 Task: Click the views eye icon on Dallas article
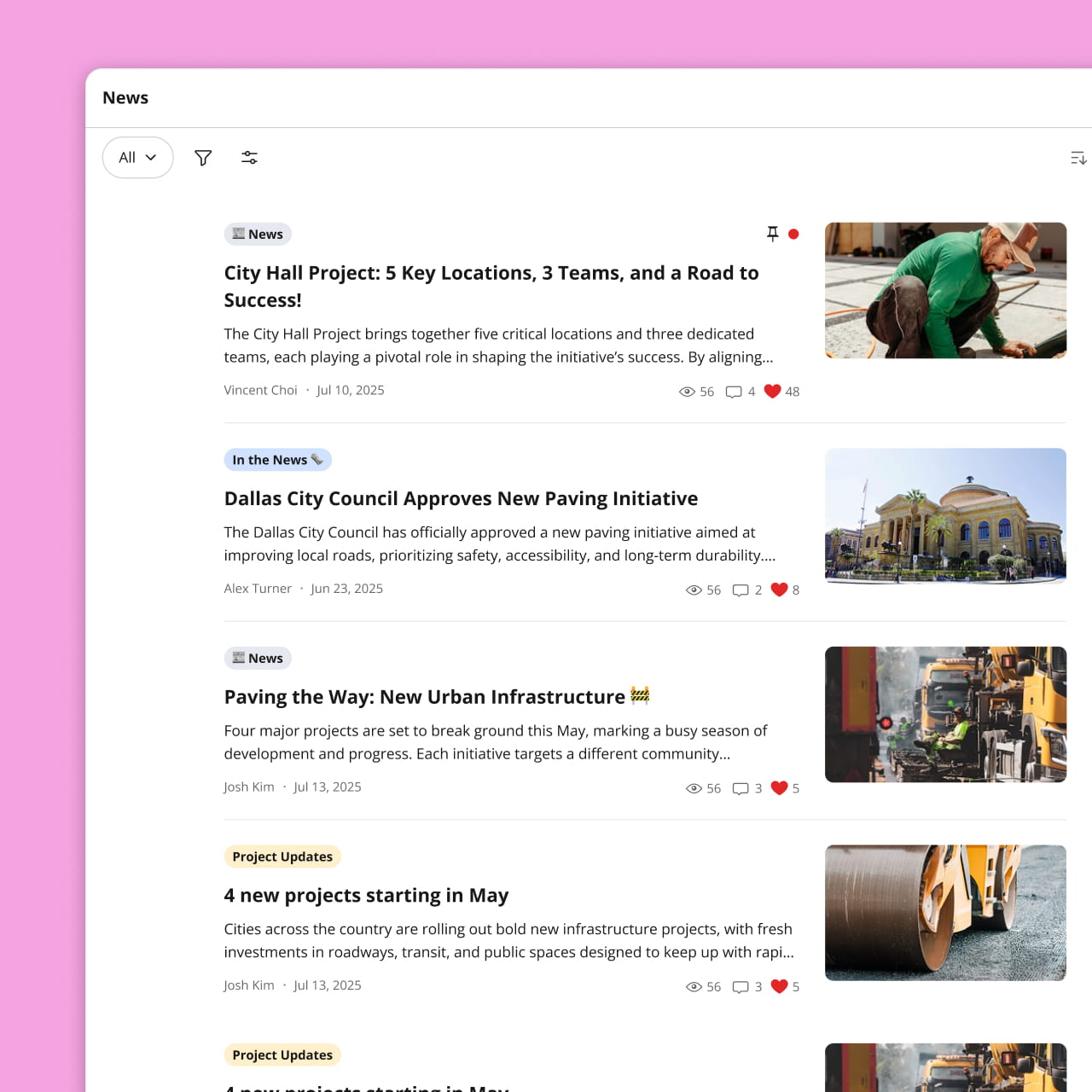(x=692, y=590)
